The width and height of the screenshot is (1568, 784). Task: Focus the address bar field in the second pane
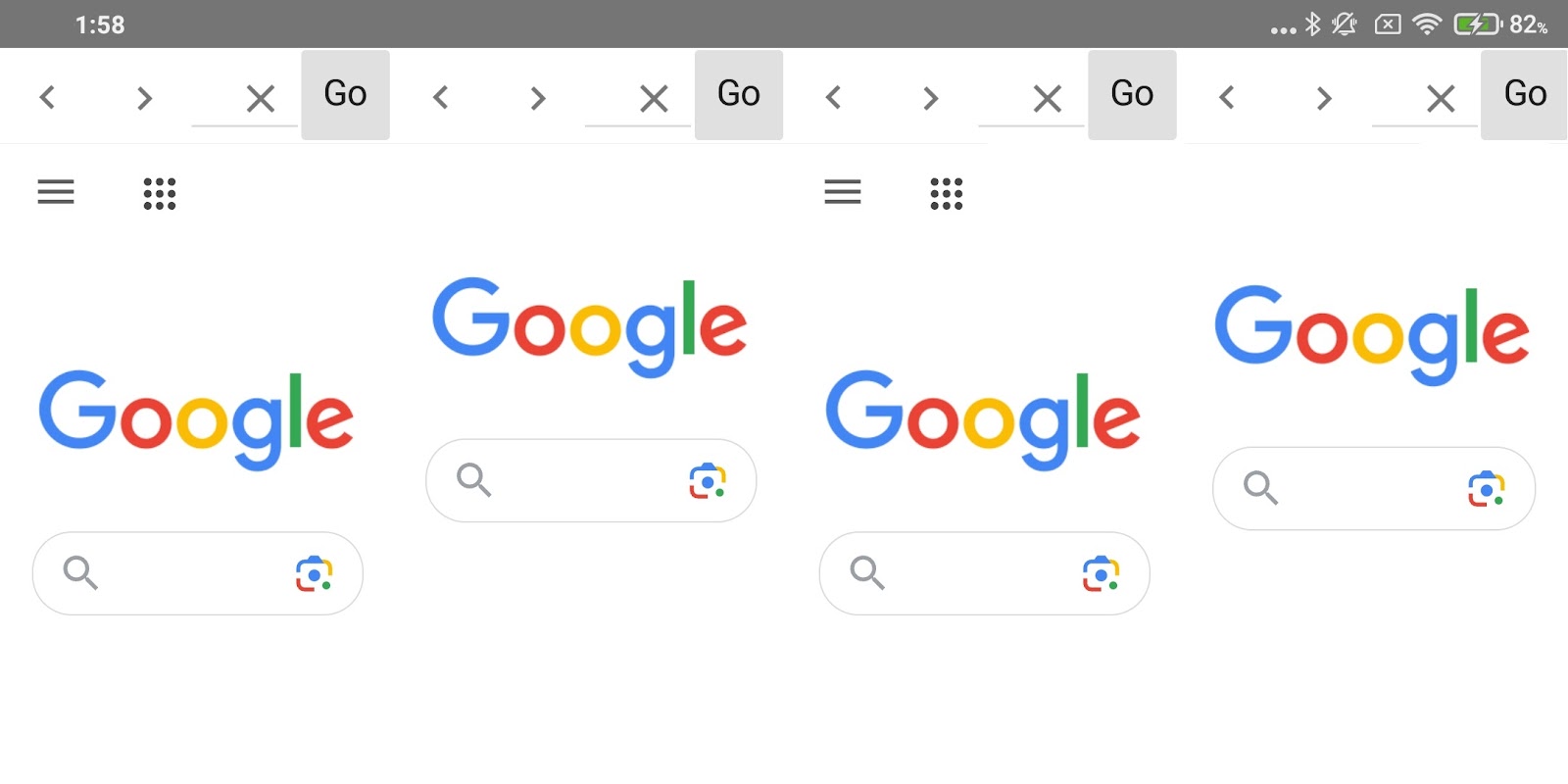pyautogui.click(x=610, y=101)
